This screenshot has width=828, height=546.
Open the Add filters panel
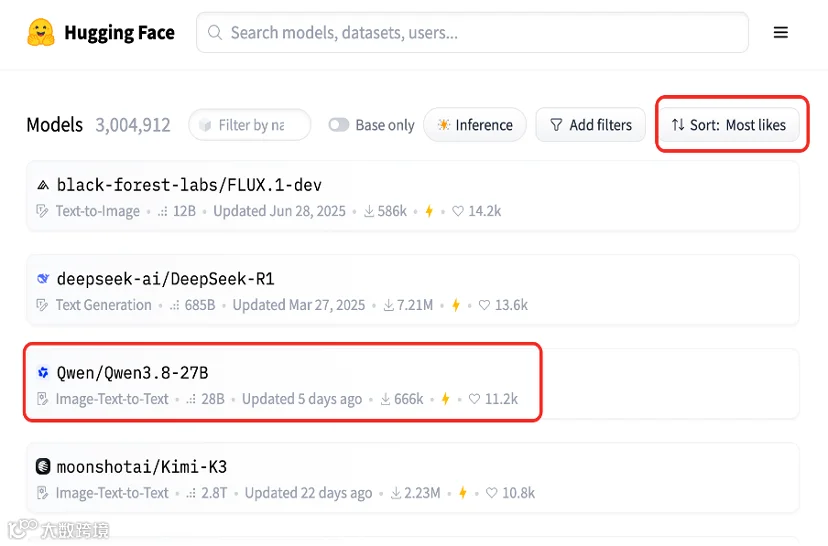pos(590,125)
